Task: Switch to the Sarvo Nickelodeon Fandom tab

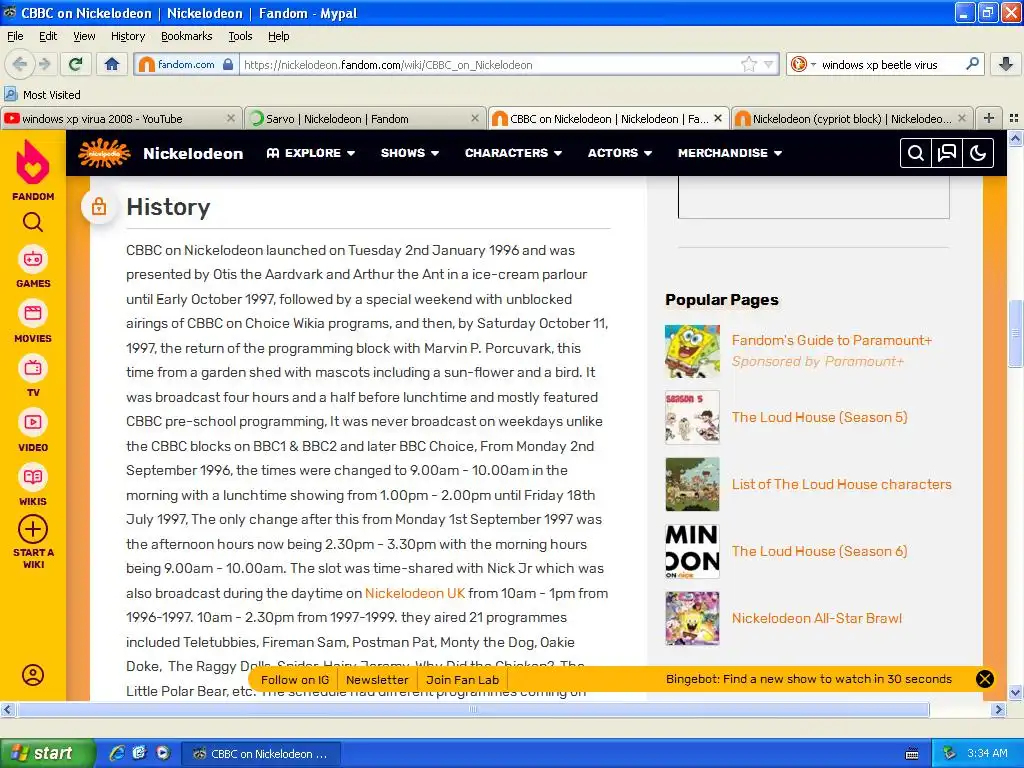Action: click(x=364, y=118)
